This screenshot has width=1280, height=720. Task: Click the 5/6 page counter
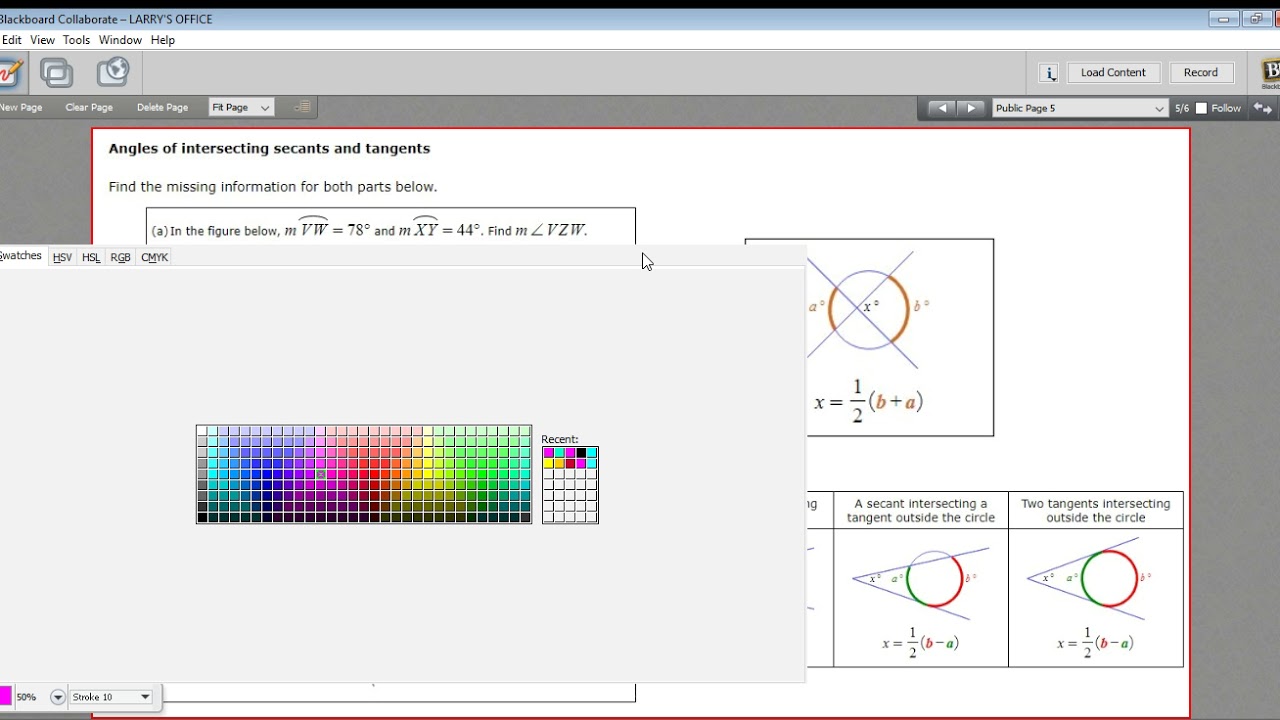pos(1182,108)
